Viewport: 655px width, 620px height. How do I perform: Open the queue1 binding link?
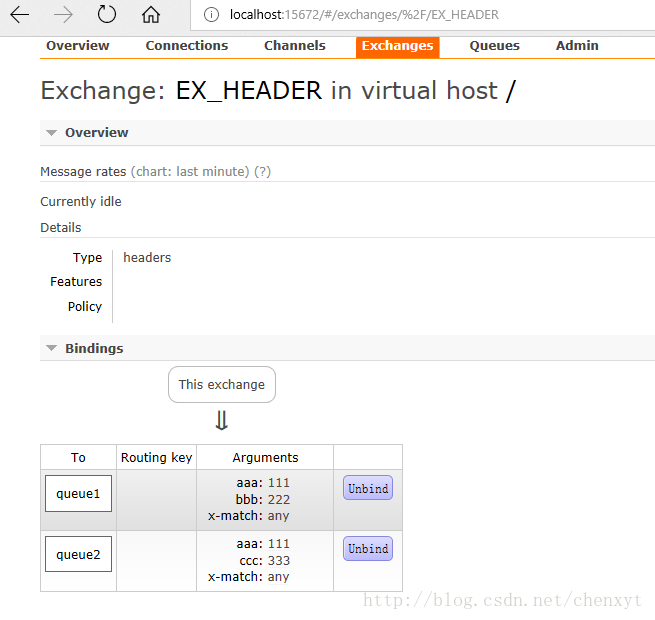[x=79, y=493]
